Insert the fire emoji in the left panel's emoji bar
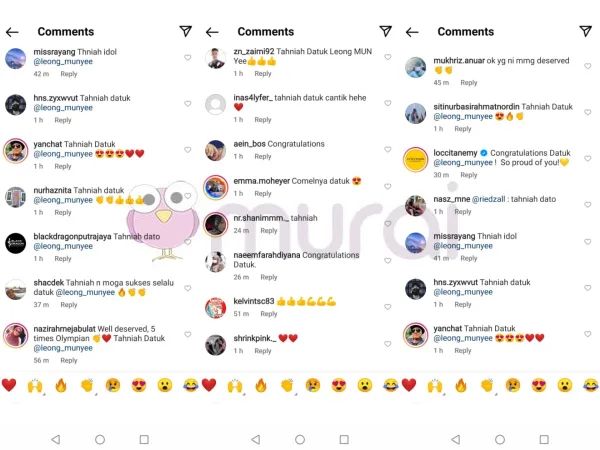Screen dimensions: 600x450 61,385
